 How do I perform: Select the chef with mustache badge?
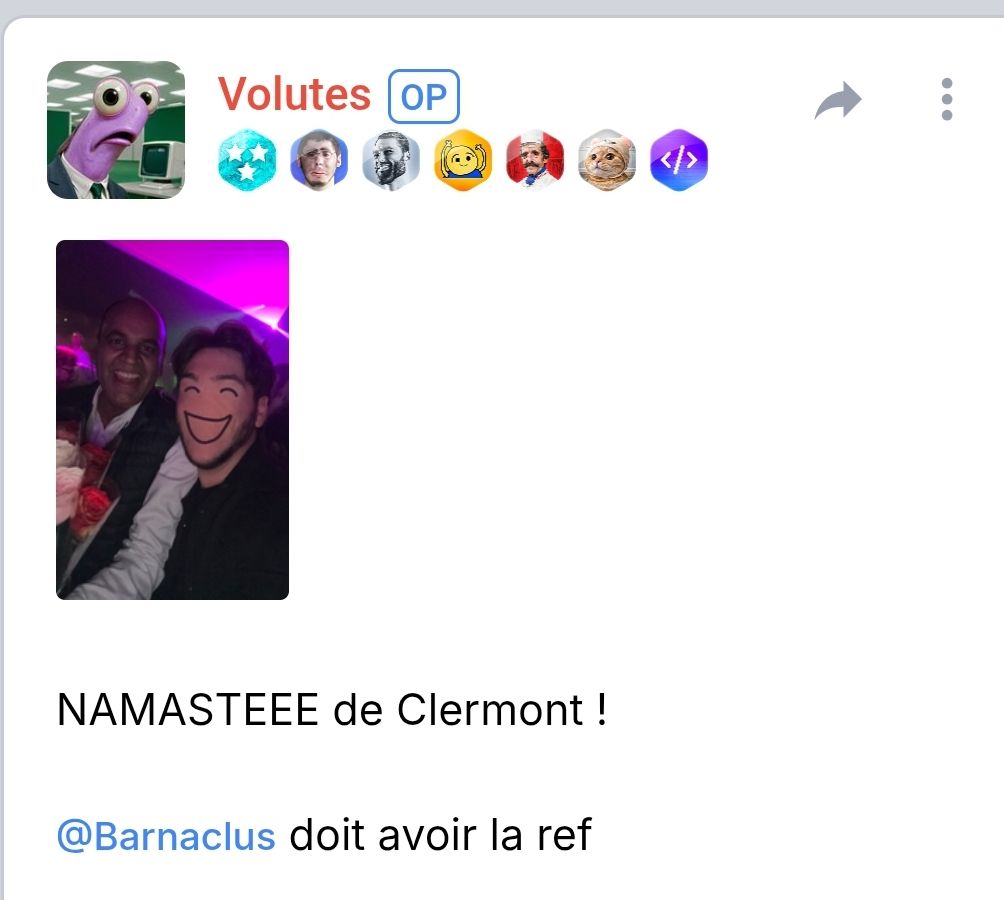point(535,160)
